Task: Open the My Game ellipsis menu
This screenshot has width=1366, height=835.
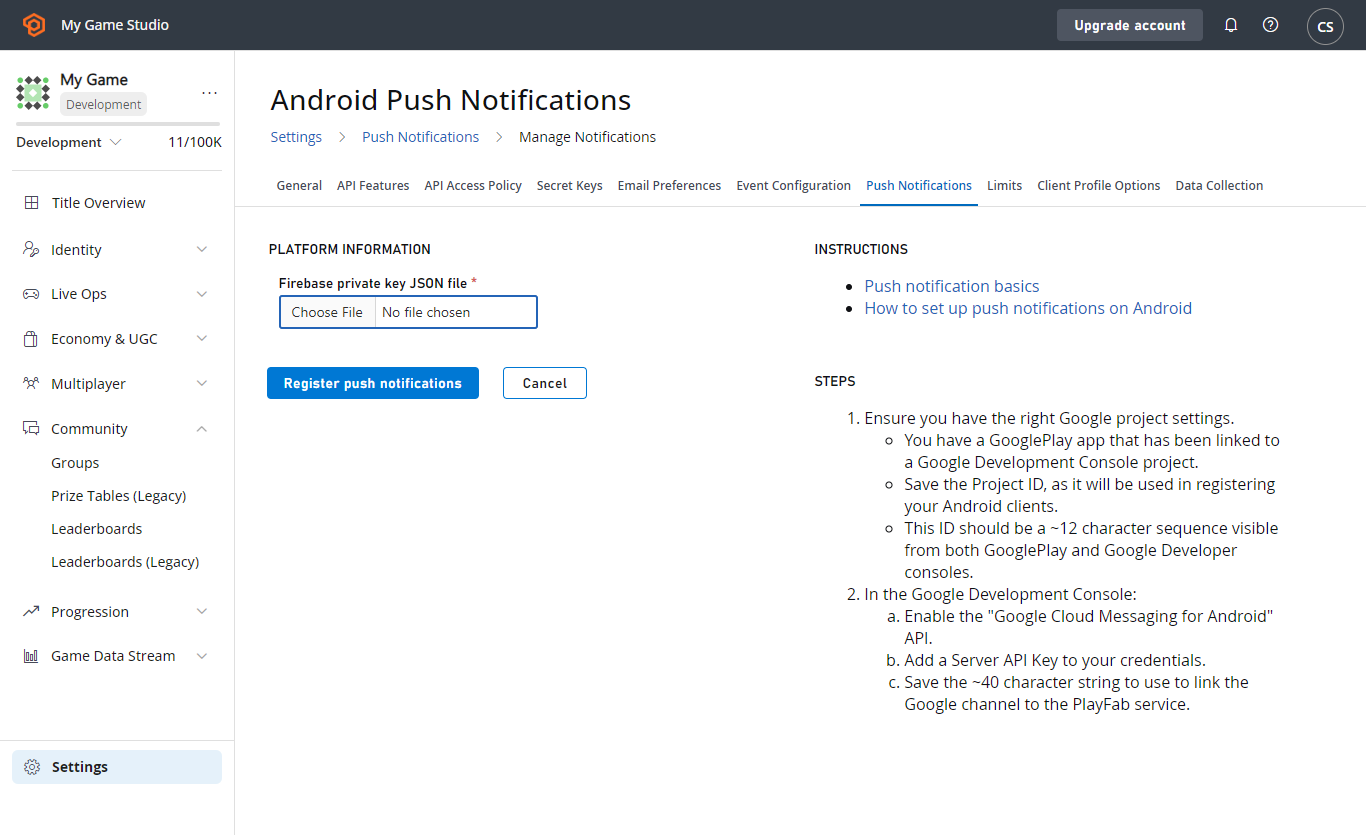Action: point(209,92)
